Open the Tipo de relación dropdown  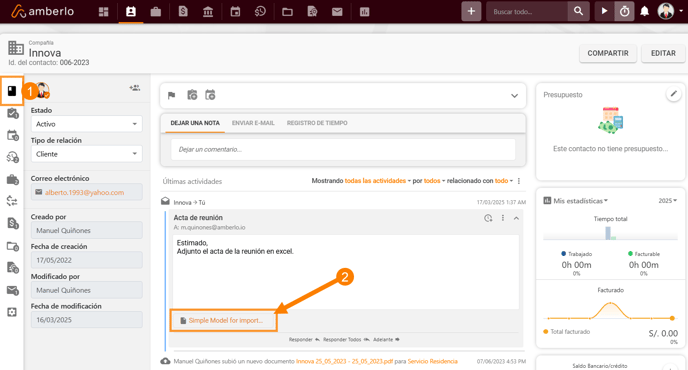coord(86,154)
